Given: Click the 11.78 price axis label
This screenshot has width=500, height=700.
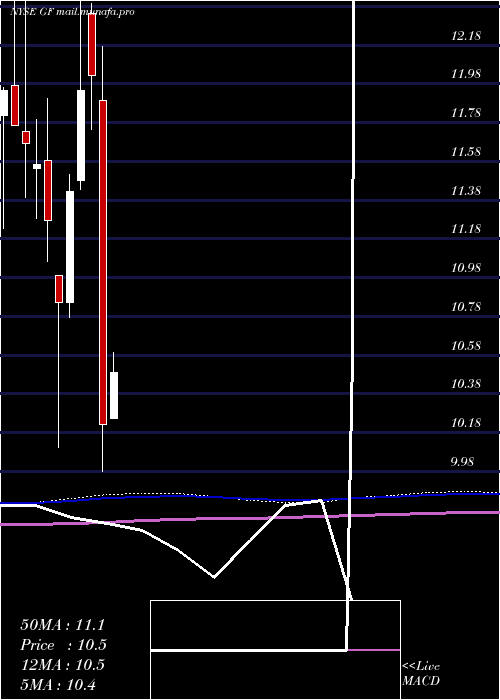Looking at the screenshot, I should coord(466,112).
